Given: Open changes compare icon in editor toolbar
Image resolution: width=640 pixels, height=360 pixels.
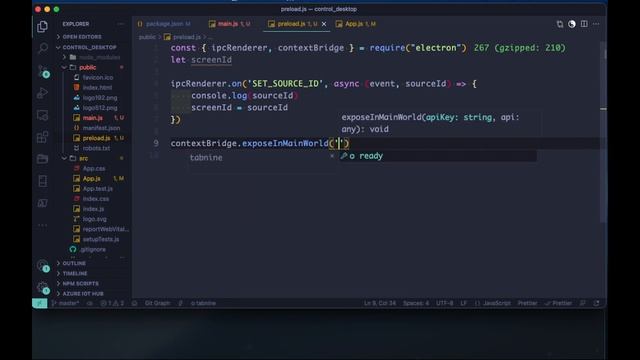Looking at the screenshot, I should tap(560, 24).
